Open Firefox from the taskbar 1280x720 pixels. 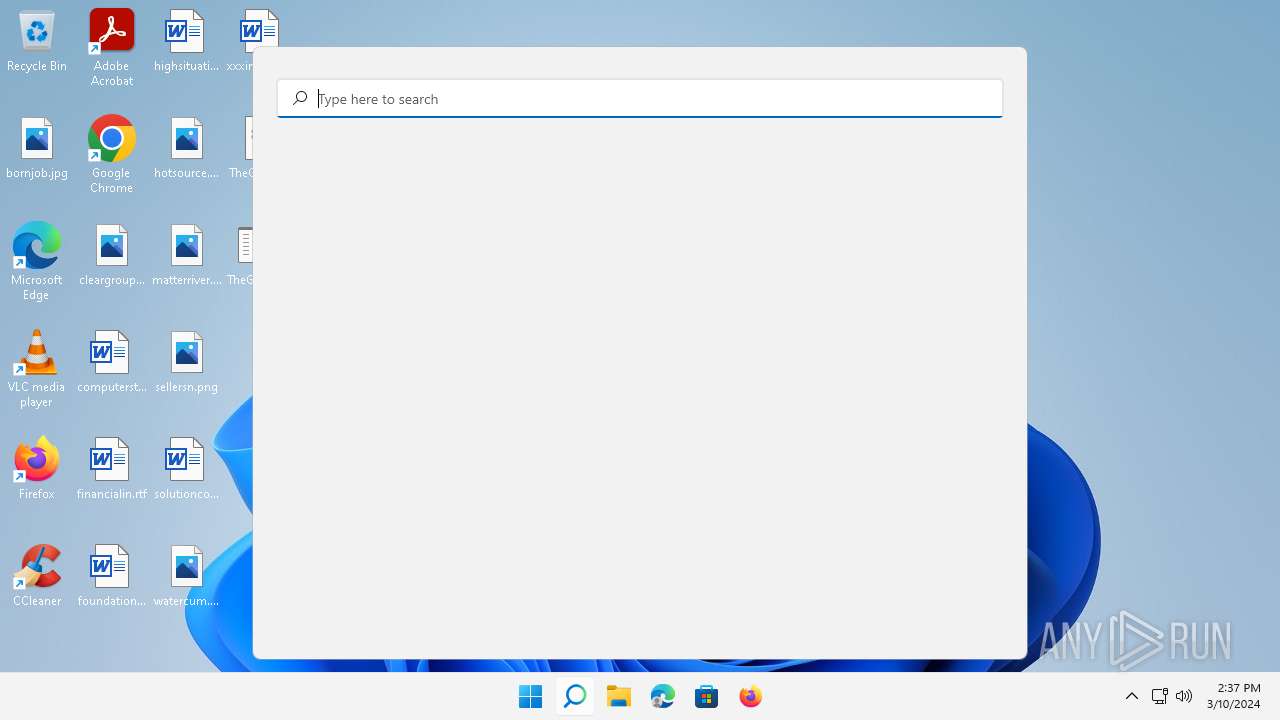coord(751,696)
